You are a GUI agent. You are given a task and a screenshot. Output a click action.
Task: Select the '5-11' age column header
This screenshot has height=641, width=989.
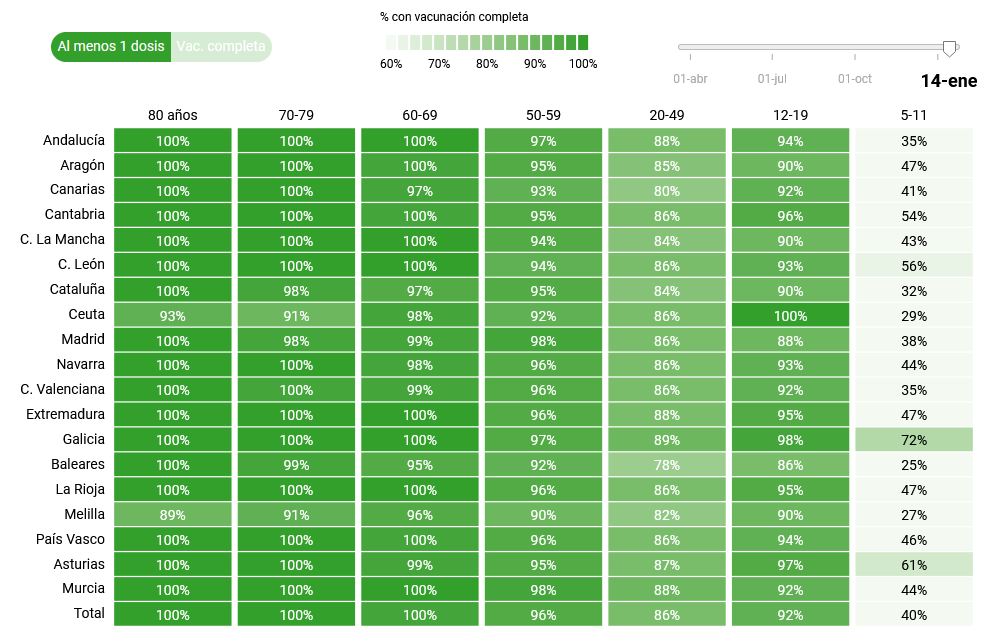914,115
